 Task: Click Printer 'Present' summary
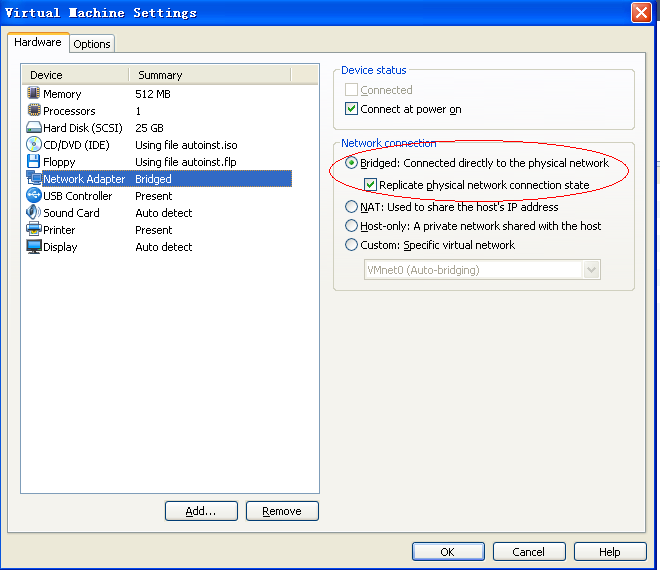click(154, 230)
